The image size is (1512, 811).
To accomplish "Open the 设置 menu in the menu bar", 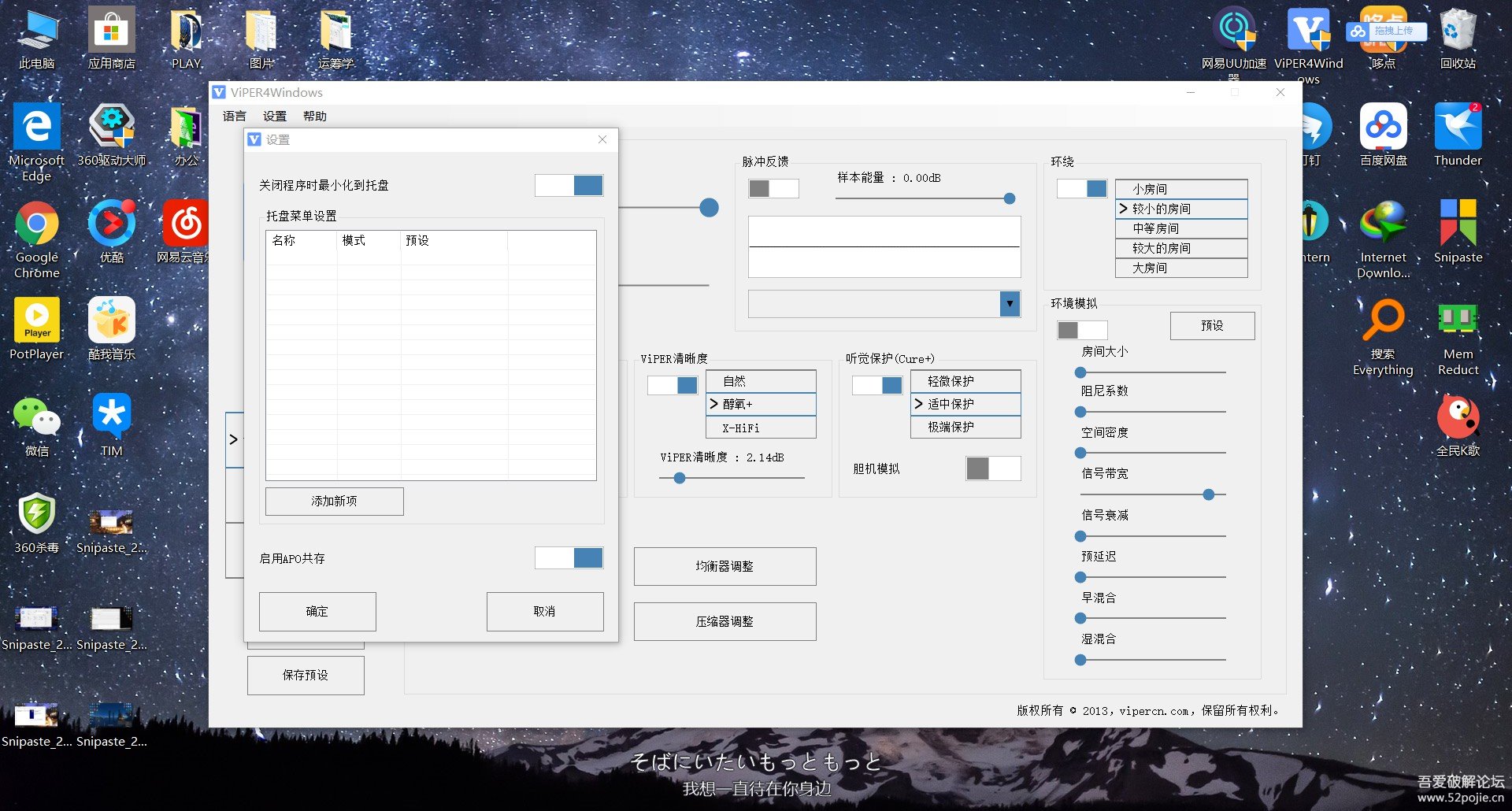I will pos(275,116).
